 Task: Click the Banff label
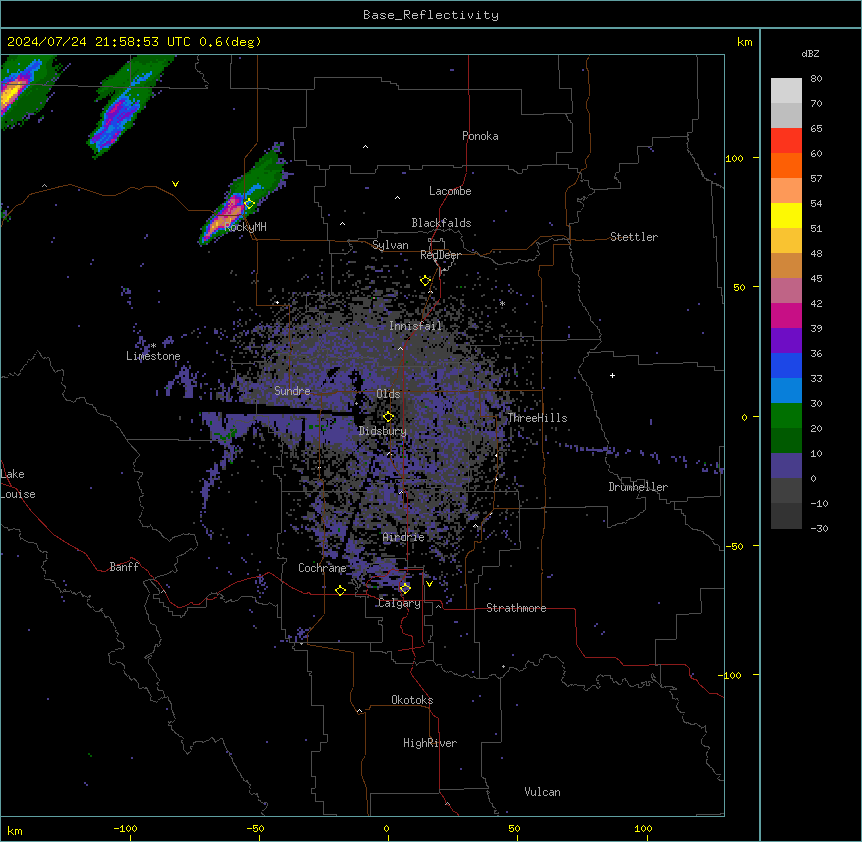tap(124, 567)
